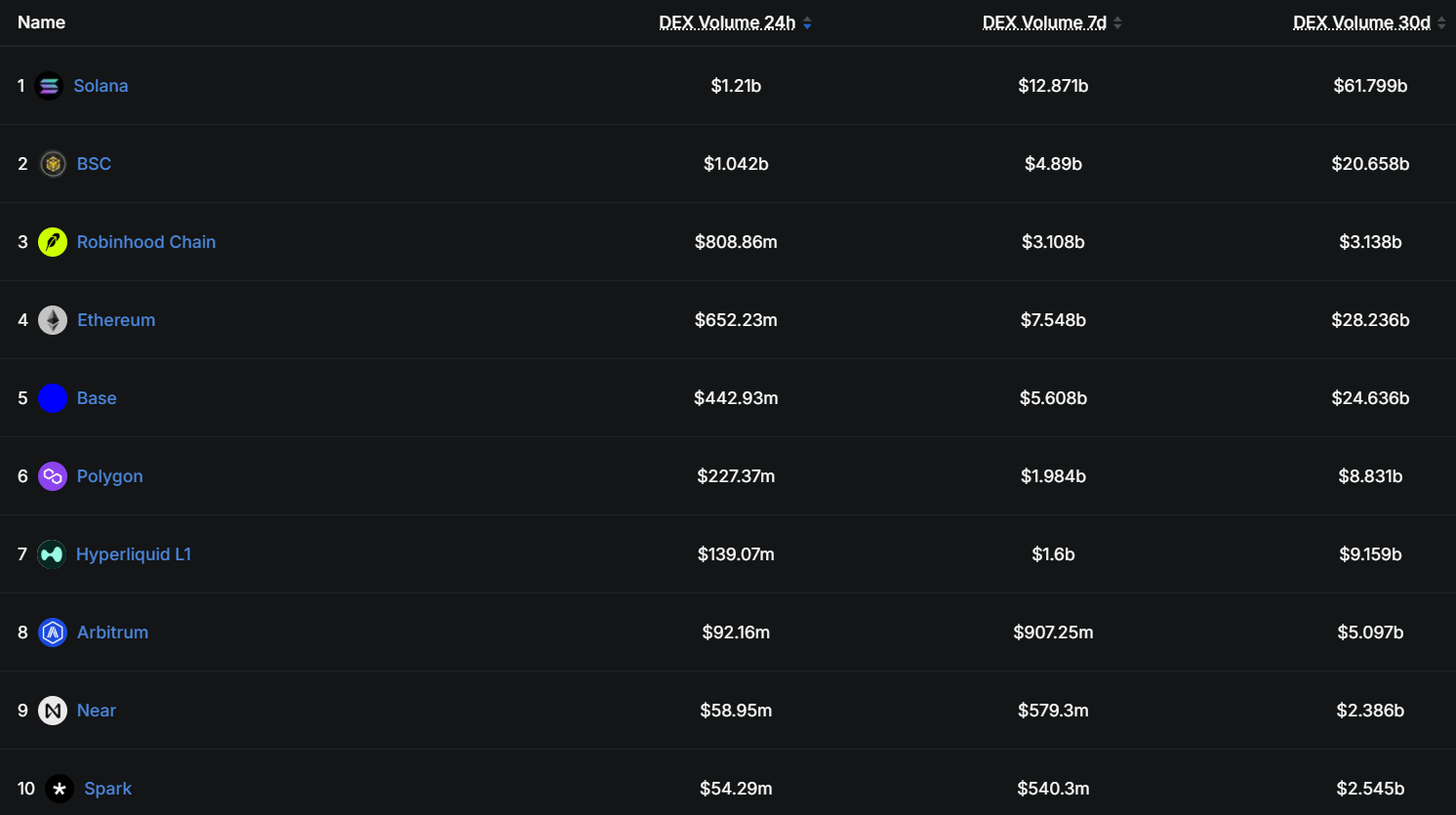Open the Robinhood Chain link
This screenshot has width=1456, height=815.
pyautogui.click(x=146, y=242)
